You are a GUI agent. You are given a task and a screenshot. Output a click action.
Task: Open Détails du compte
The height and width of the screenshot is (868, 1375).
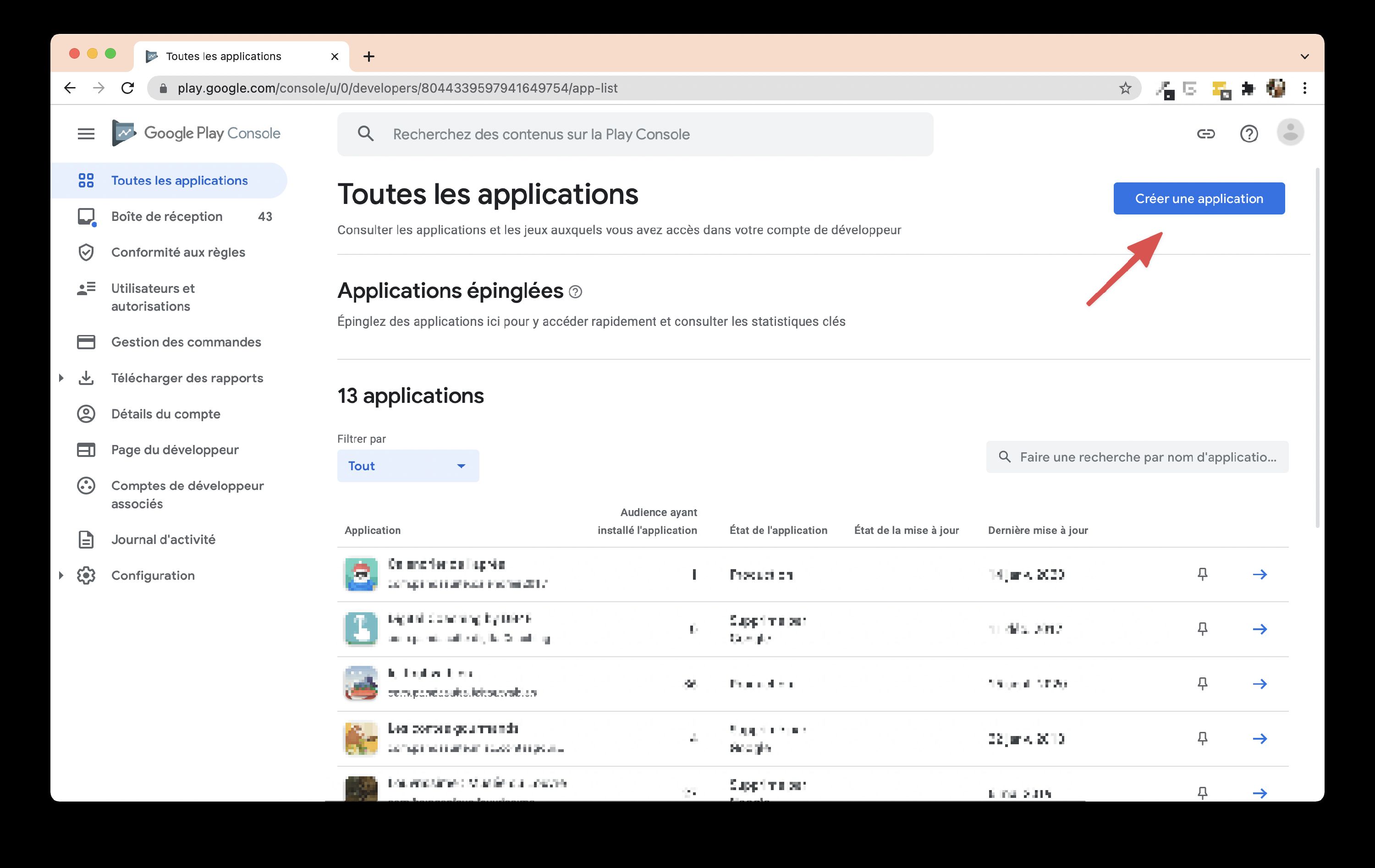165,413
